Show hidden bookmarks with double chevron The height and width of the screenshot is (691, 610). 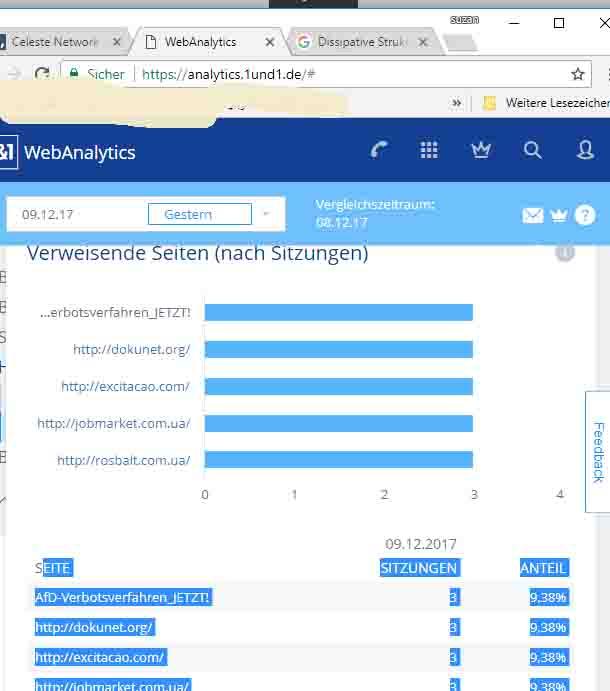[x=457, y=103]
